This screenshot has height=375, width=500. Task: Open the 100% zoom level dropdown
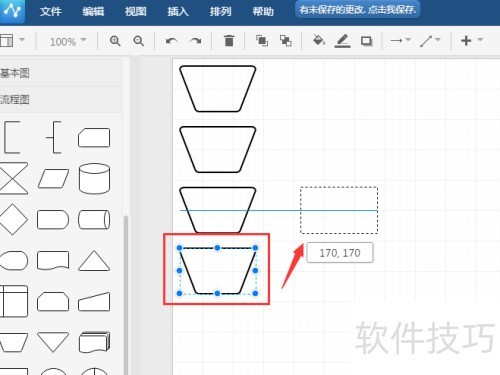click(68, 41)
